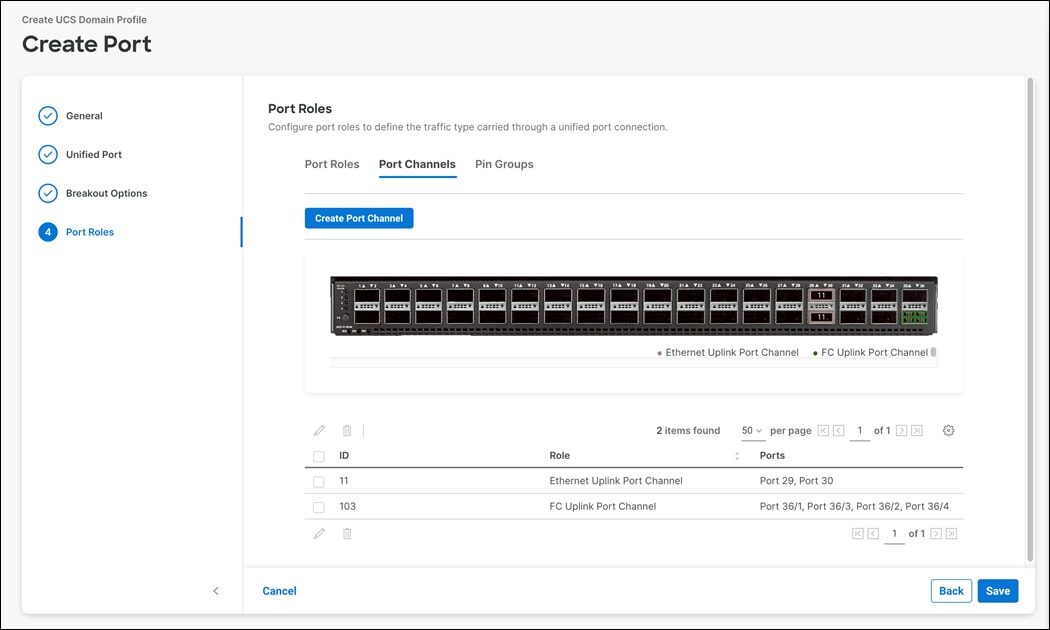The height and width of the screenshot is (630, 1050).
Task: Click the delete trash icon above the table
Action: tap(346, 430)
